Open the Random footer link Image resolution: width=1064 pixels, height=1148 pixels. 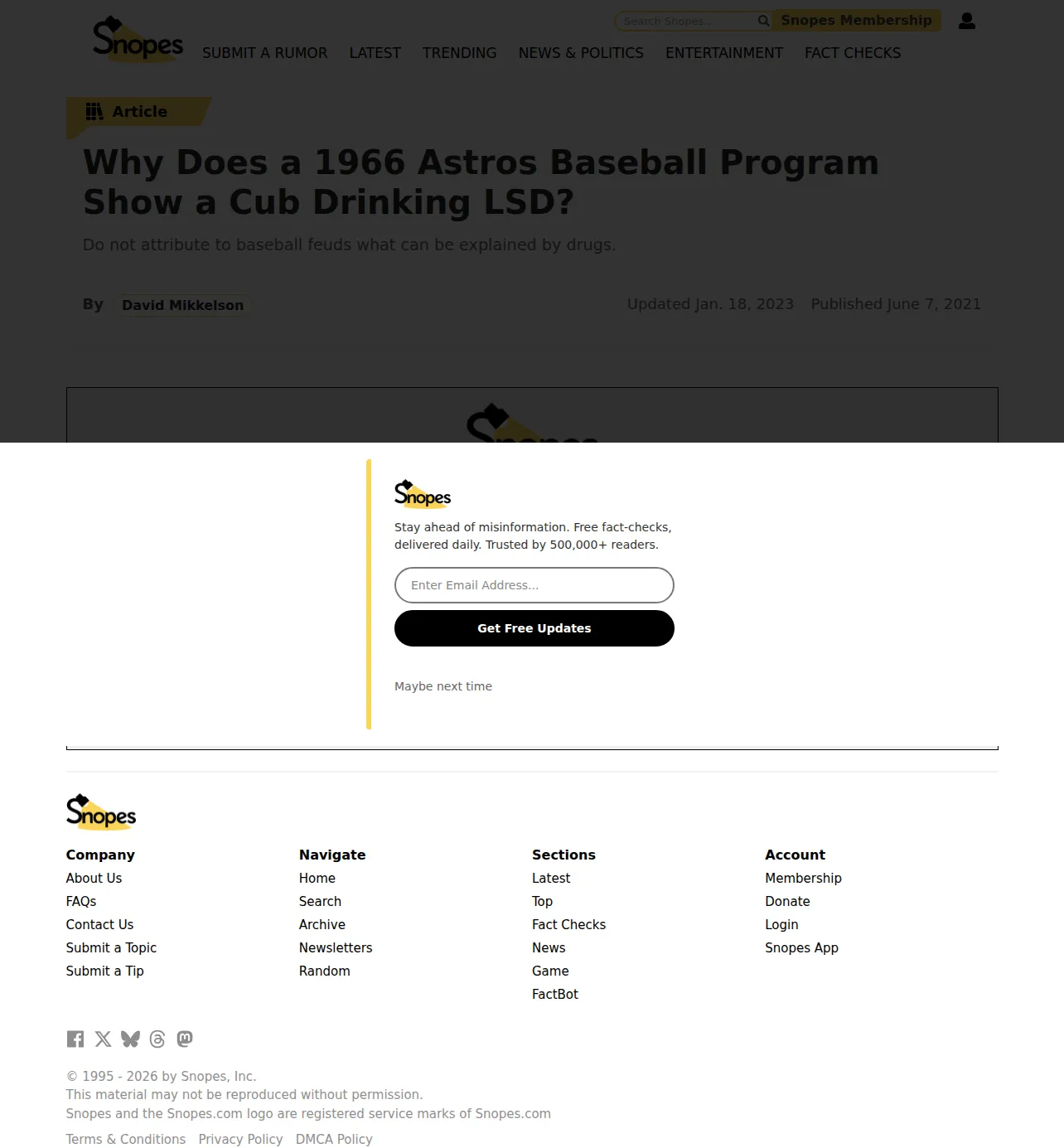point(325,971)
